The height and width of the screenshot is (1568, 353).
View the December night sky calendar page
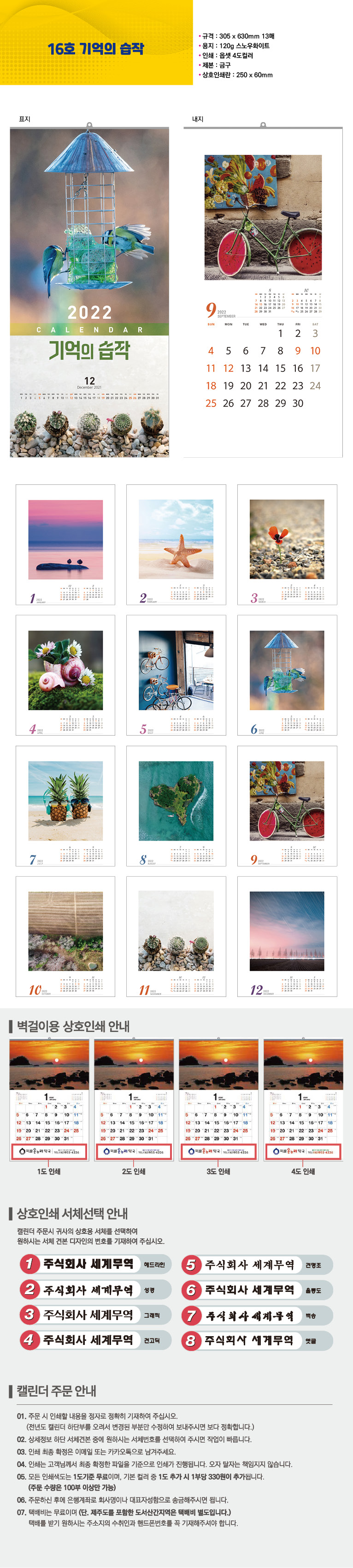pyautogui.click(x=287, y=937)
